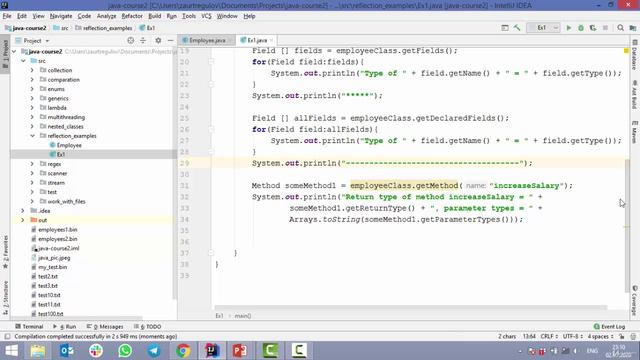Screen dimensions: 640x360
Task: Open Chrome from the taskbar
Action: pos(183,351)
